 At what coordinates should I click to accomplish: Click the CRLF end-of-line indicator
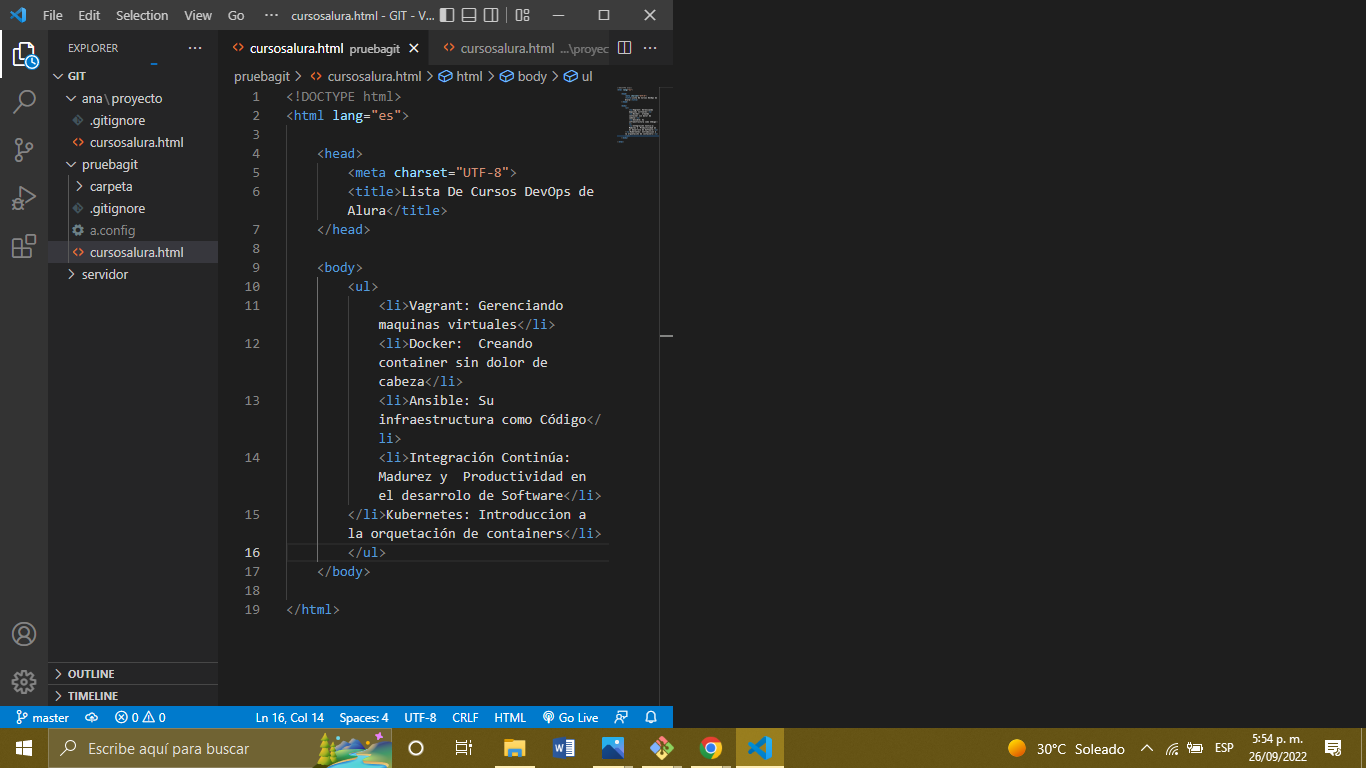[465, 717]
